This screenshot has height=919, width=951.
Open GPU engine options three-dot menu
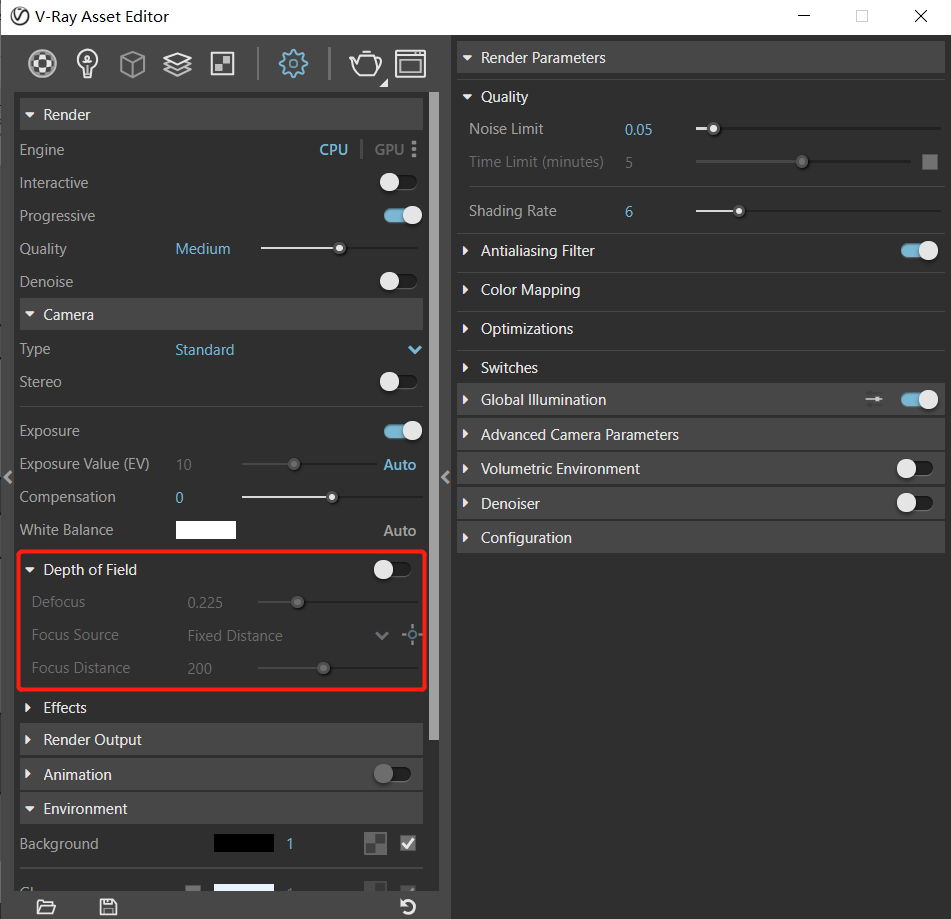[414, 149]
